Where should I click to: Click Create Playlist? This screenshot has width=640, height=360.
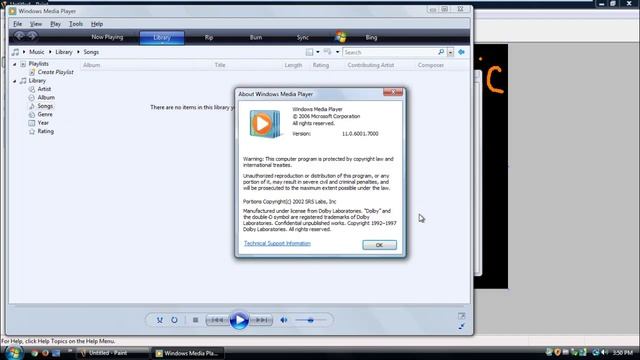(x=56, y=72)
